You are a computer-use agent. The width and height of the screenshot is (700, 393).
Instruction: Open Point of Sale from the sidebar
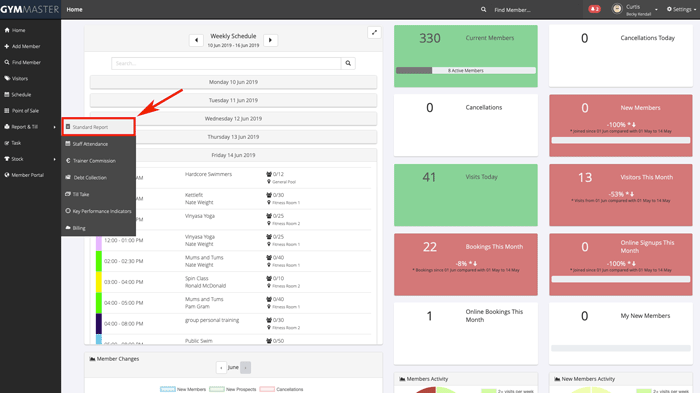(x=25, y=111)
